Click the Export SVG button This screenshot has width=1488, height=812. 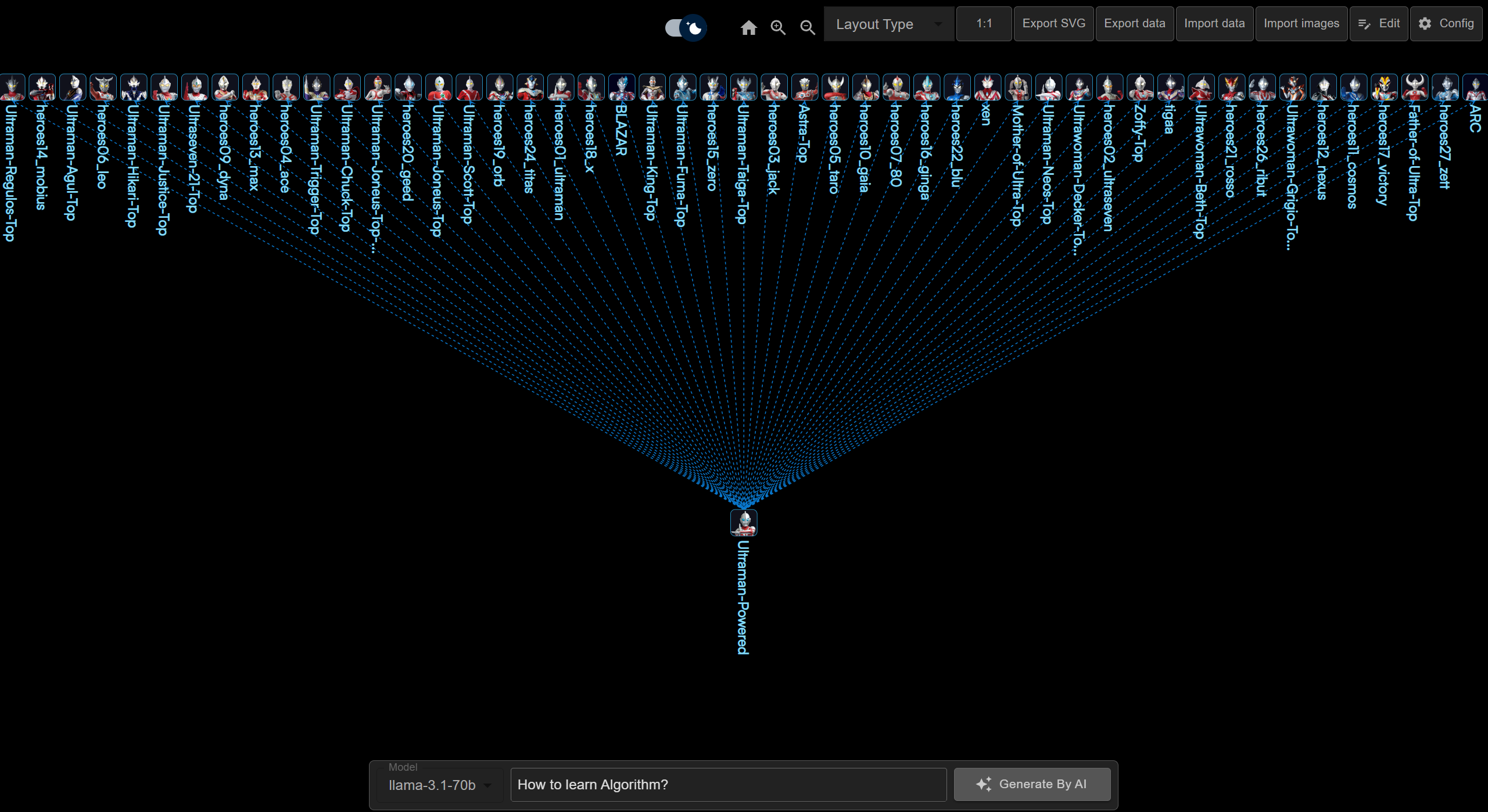click(1053, 24)
